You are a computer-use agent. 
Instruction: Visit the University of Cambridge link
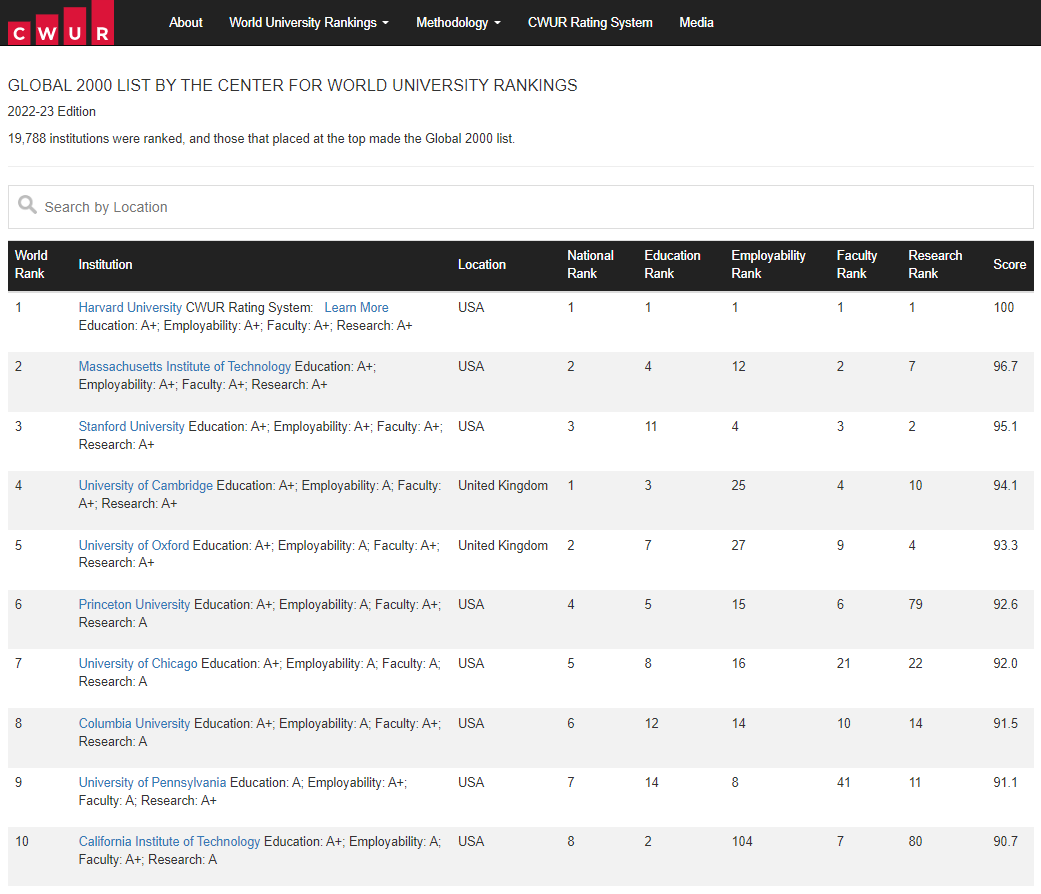pos(146,485)
